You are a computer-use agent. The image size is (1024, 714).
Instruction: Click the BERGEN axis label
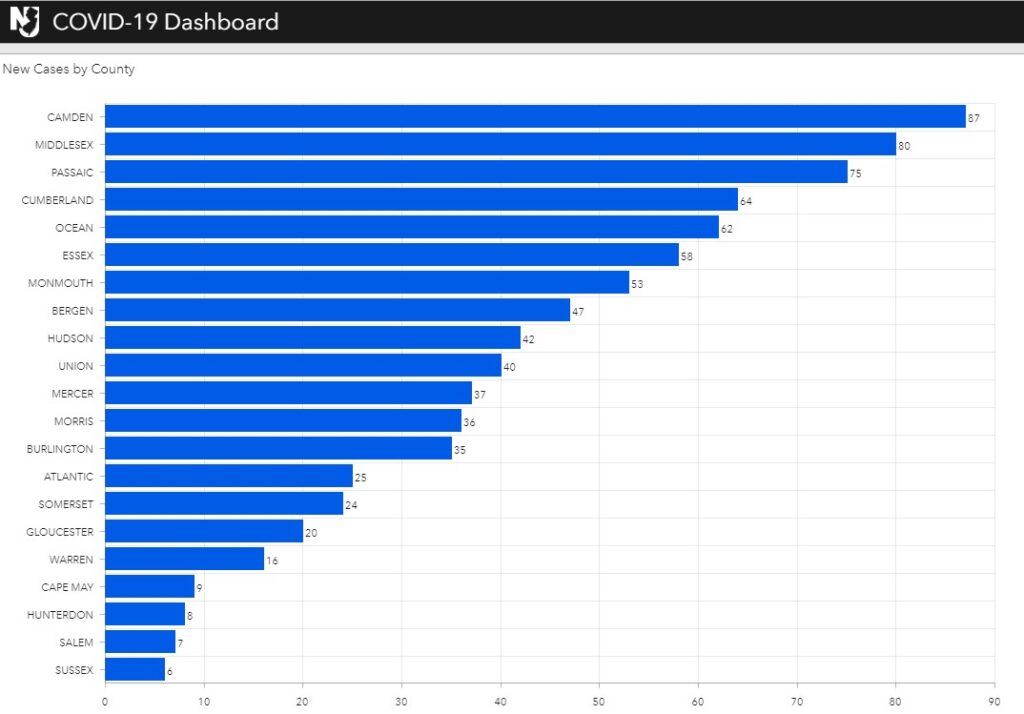pyautogui.click(x=72, y=310)
